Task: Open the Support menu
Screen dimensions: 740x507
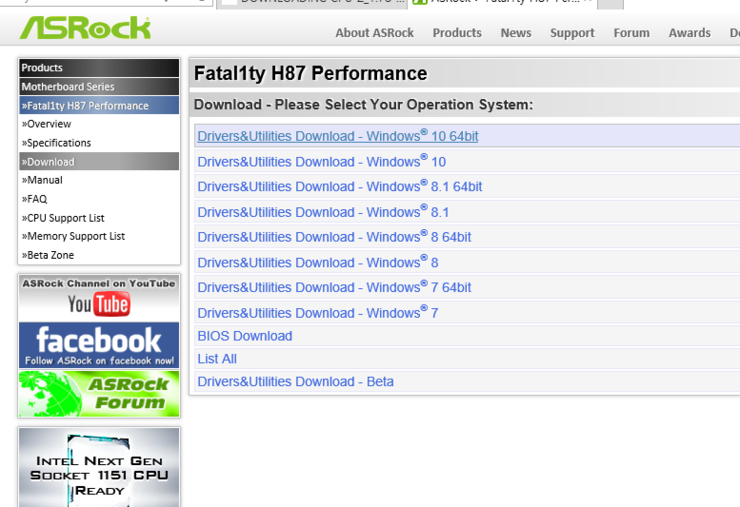Action: click(x=572, y=33)
